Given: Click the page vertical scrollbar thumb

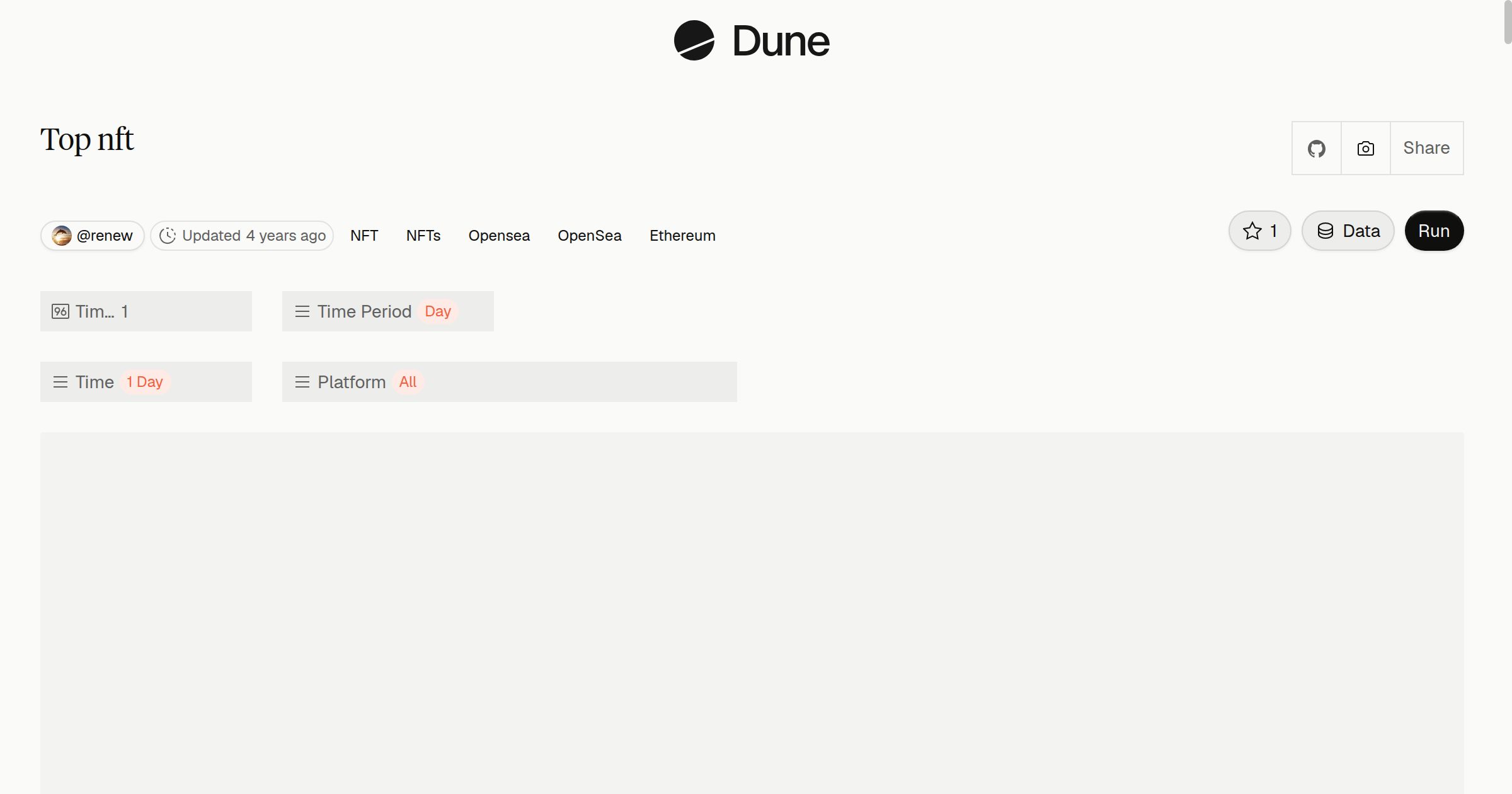Looking at the screenshot, I should tap(1508, 22).
